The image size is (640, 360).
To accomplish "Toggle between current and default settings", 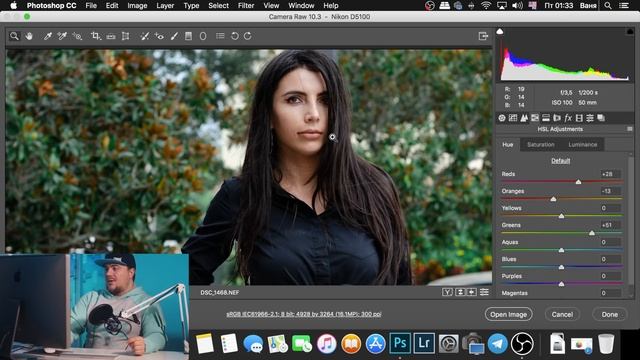I will point(484,292).
